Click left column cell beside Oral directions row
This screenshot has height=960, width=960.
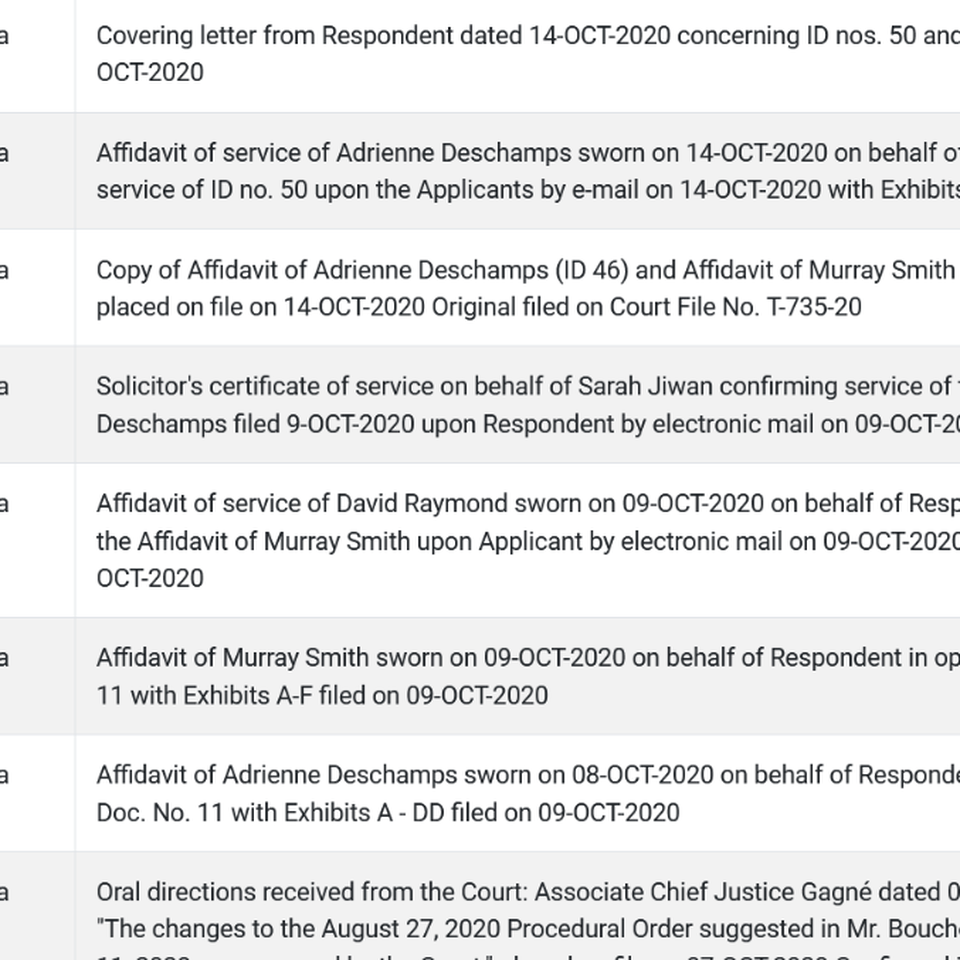37,906
